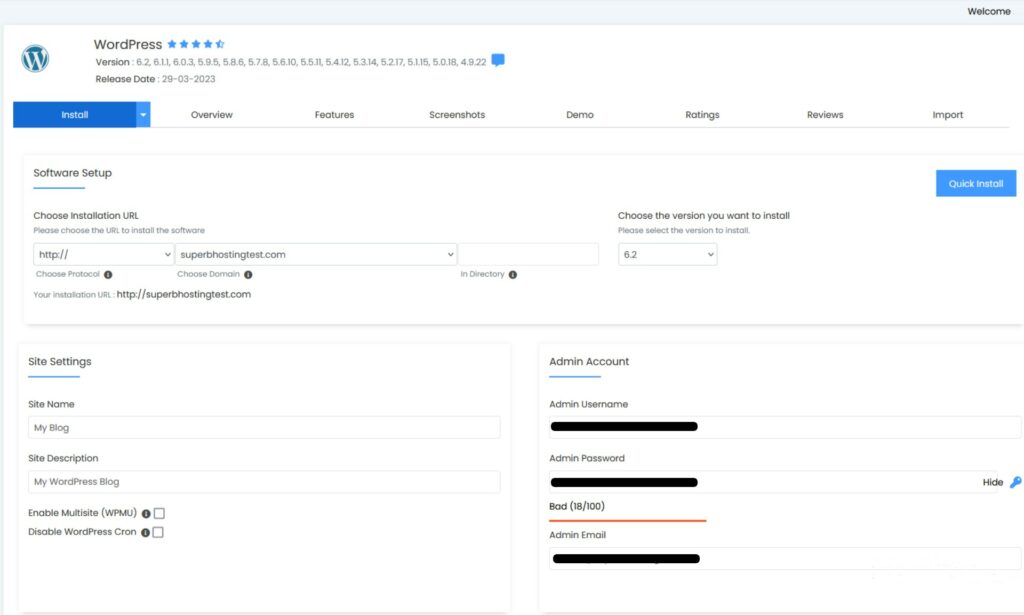Click the Site Description field
This screenshot has width=1024, height=615.
[x=264, y=482]
